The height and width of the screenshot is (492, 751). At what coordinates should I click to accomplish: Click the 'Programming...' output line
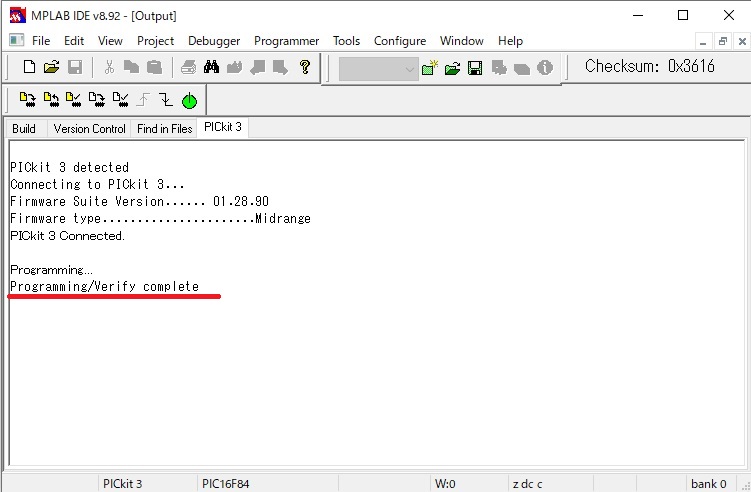click(51, 270)
